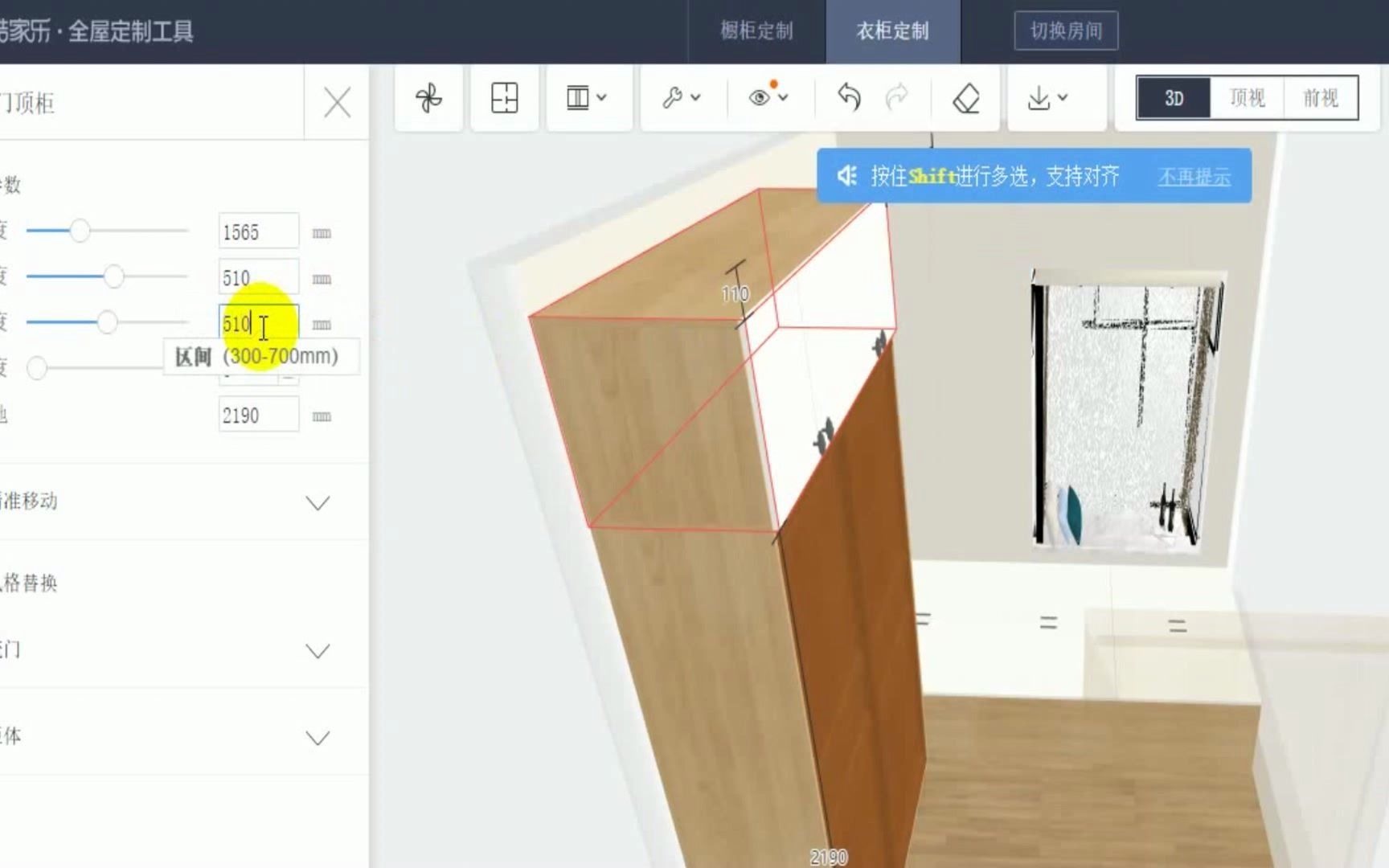The image size is (1389, 868).
Task: Select the fan-shaped tool icon in toolbar
Action: [428, 97]
